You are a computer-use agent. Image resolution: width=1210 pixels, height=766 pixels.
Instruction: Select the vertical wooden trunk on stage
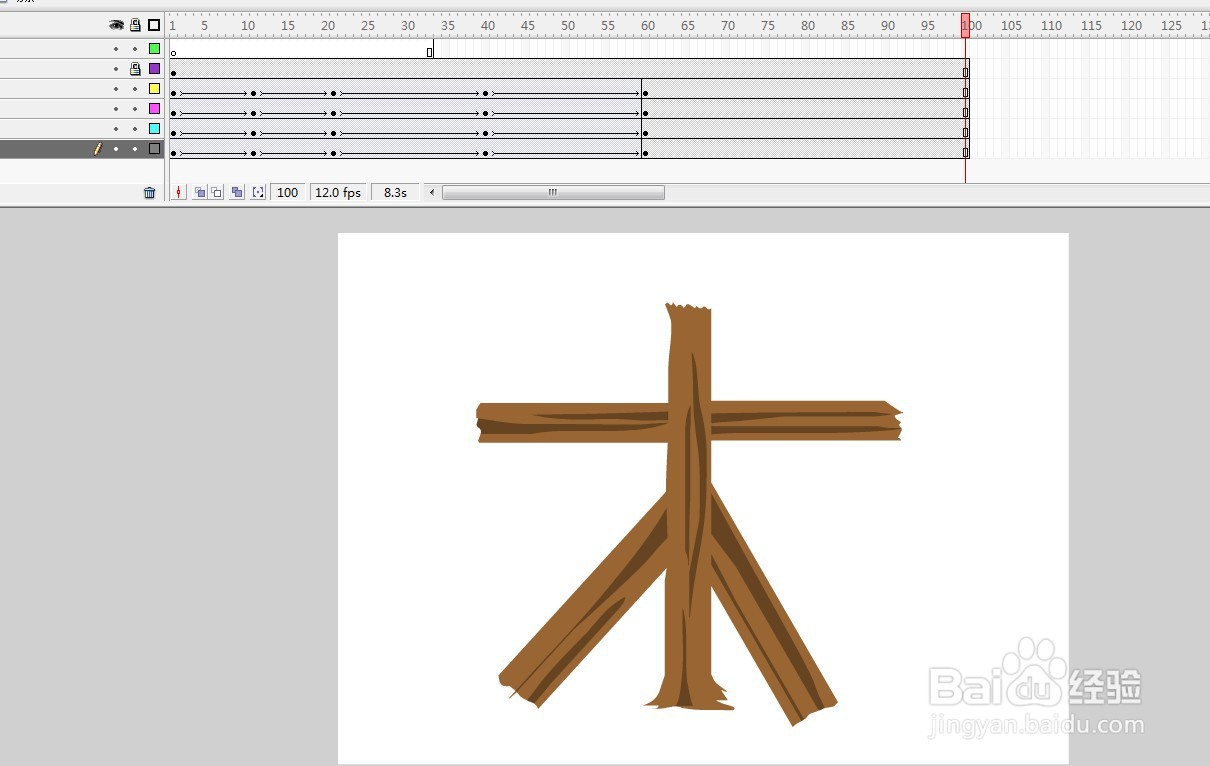point(688,507)
